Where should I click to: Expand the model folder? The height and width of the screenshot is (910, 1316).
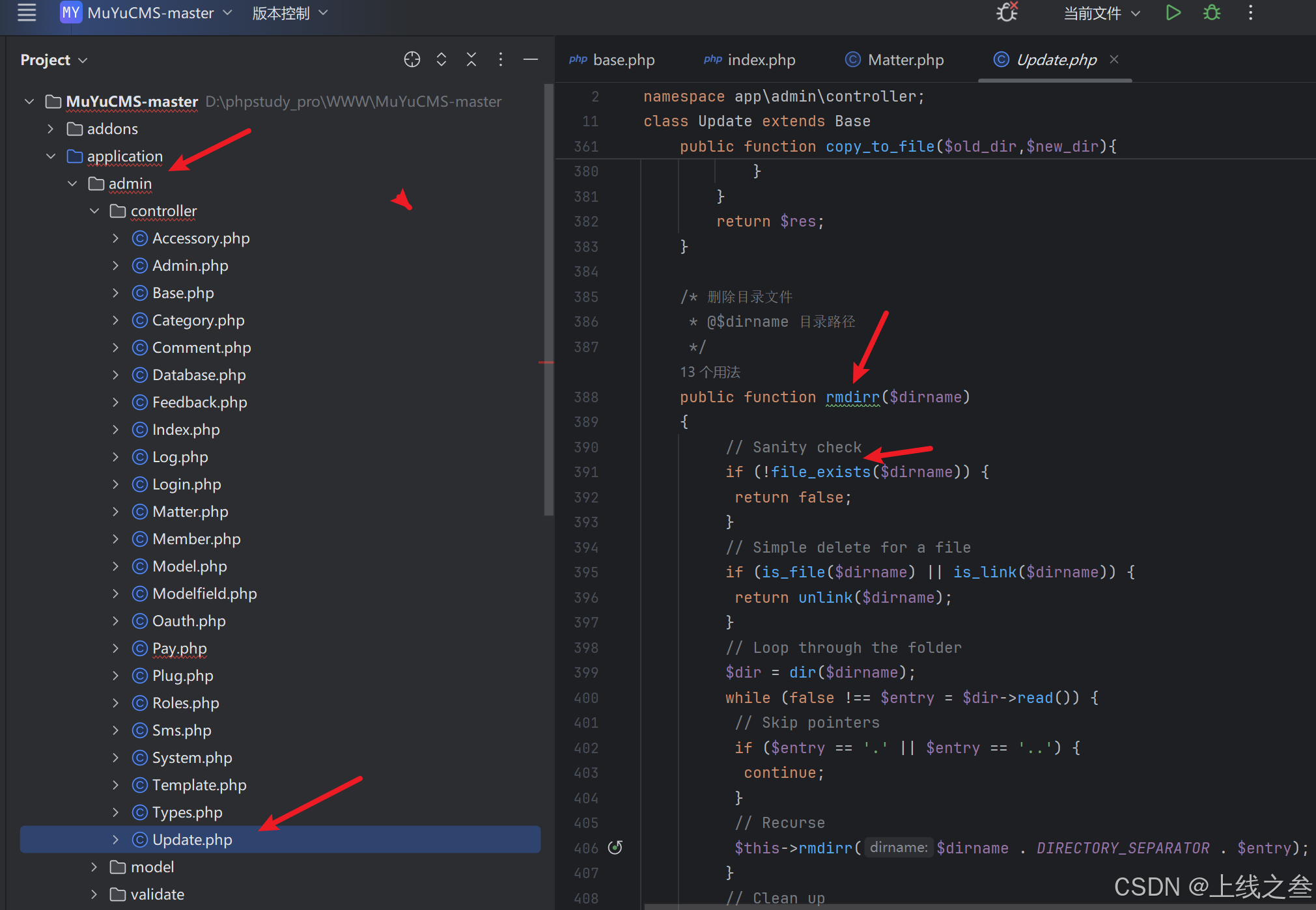94,867
